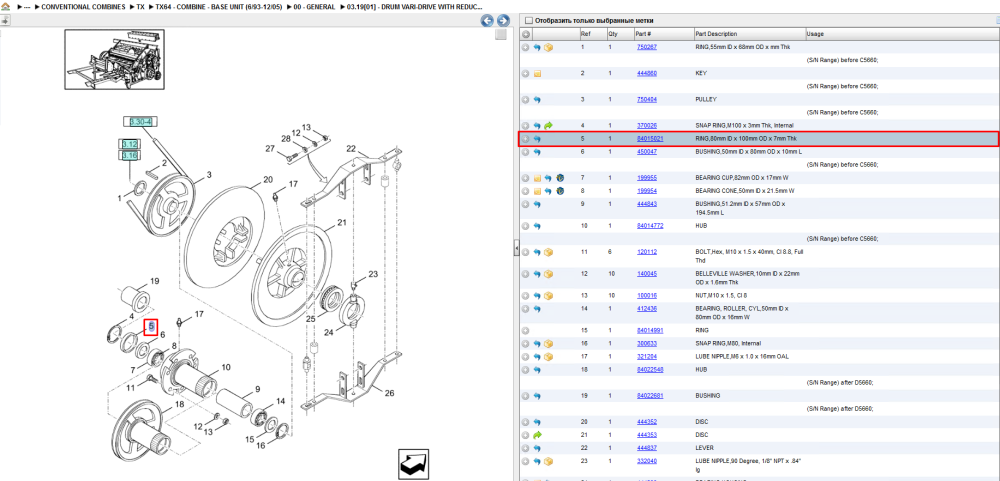Click note icon in BEARING CUP row

click(537, 178)
